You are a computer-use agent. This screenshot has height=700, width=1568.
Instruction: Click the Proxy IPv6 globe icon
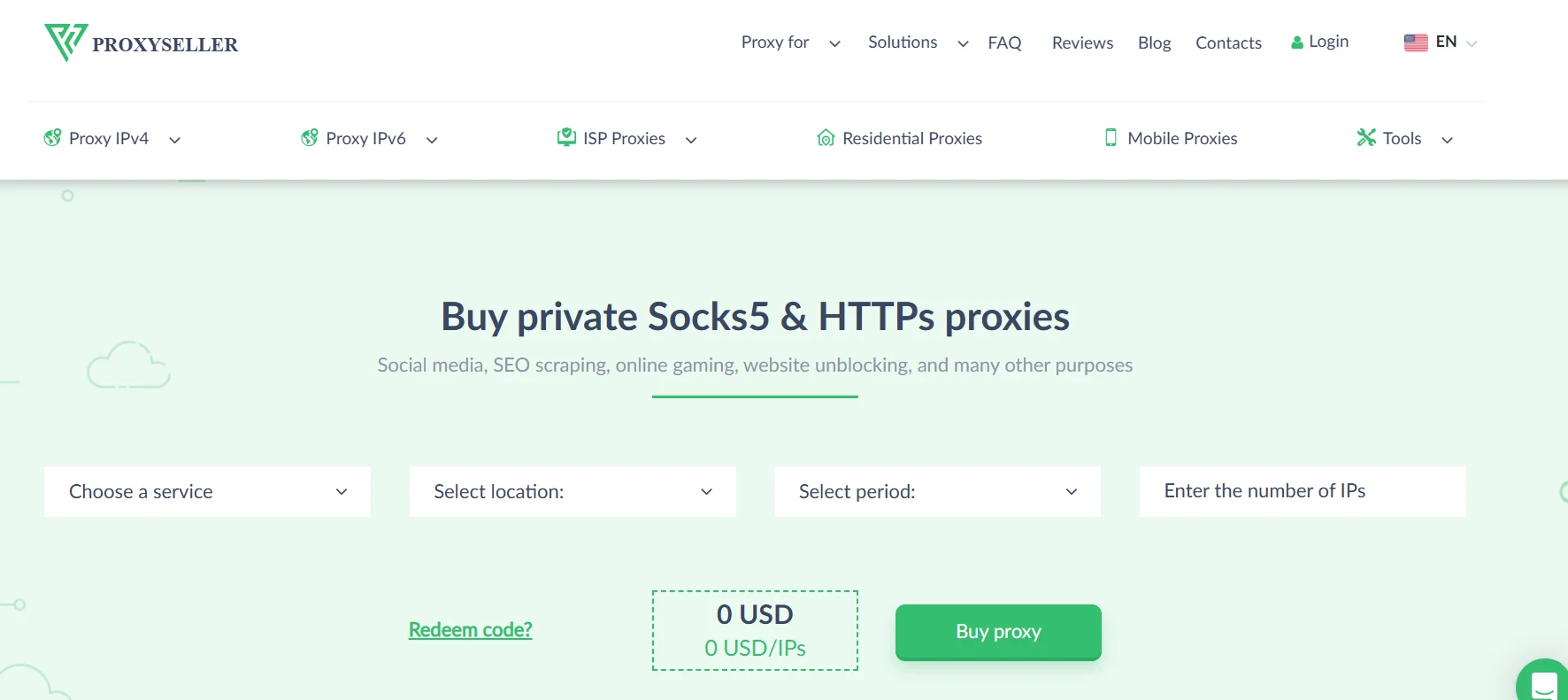pyautogui.click(x=309, y=138)
